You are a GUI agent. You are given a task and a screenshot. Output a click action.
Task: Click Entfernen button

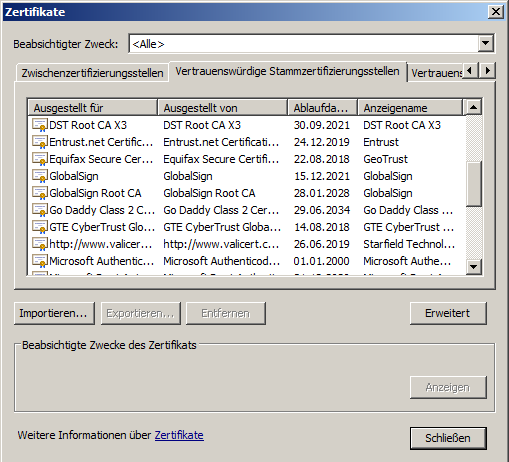(x=226, y=313)
